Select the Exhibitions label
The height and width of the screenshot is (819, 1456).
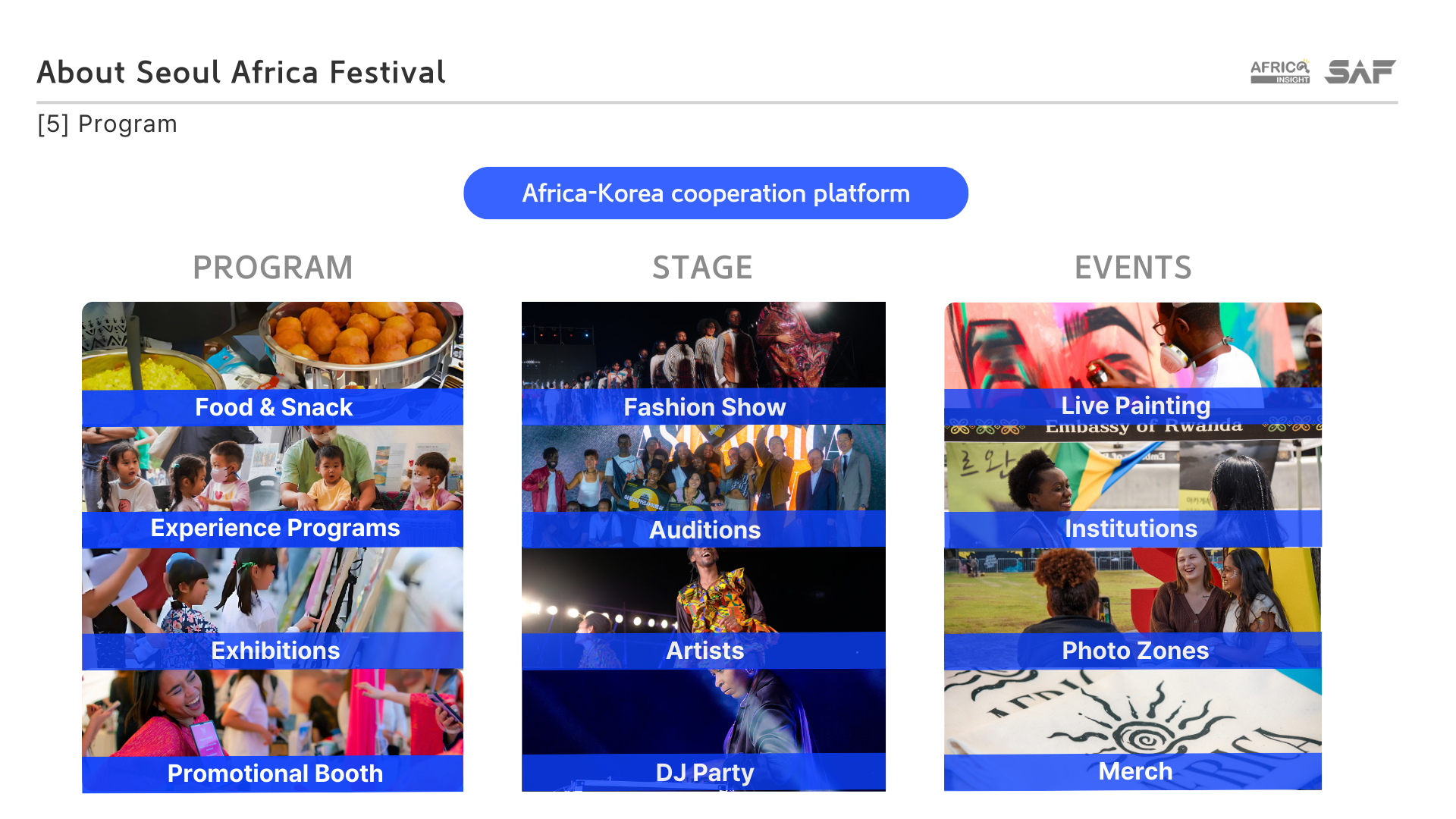(275, 651)
